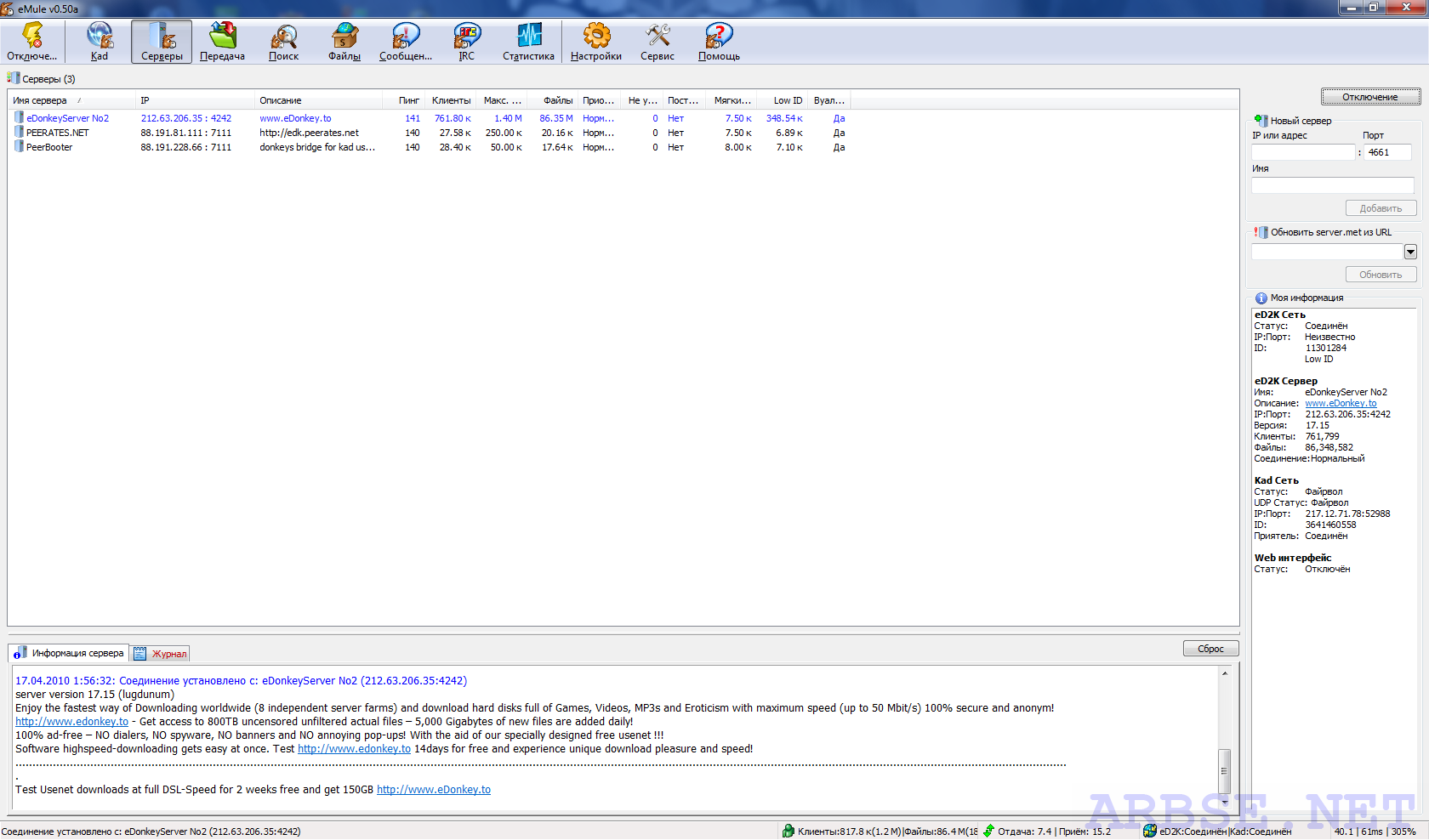The width and height of the screenshot is (1429, 840).
Task: Click the log scrollbar up arrow
Action: pyautogui.click(x=1225, y=673)
